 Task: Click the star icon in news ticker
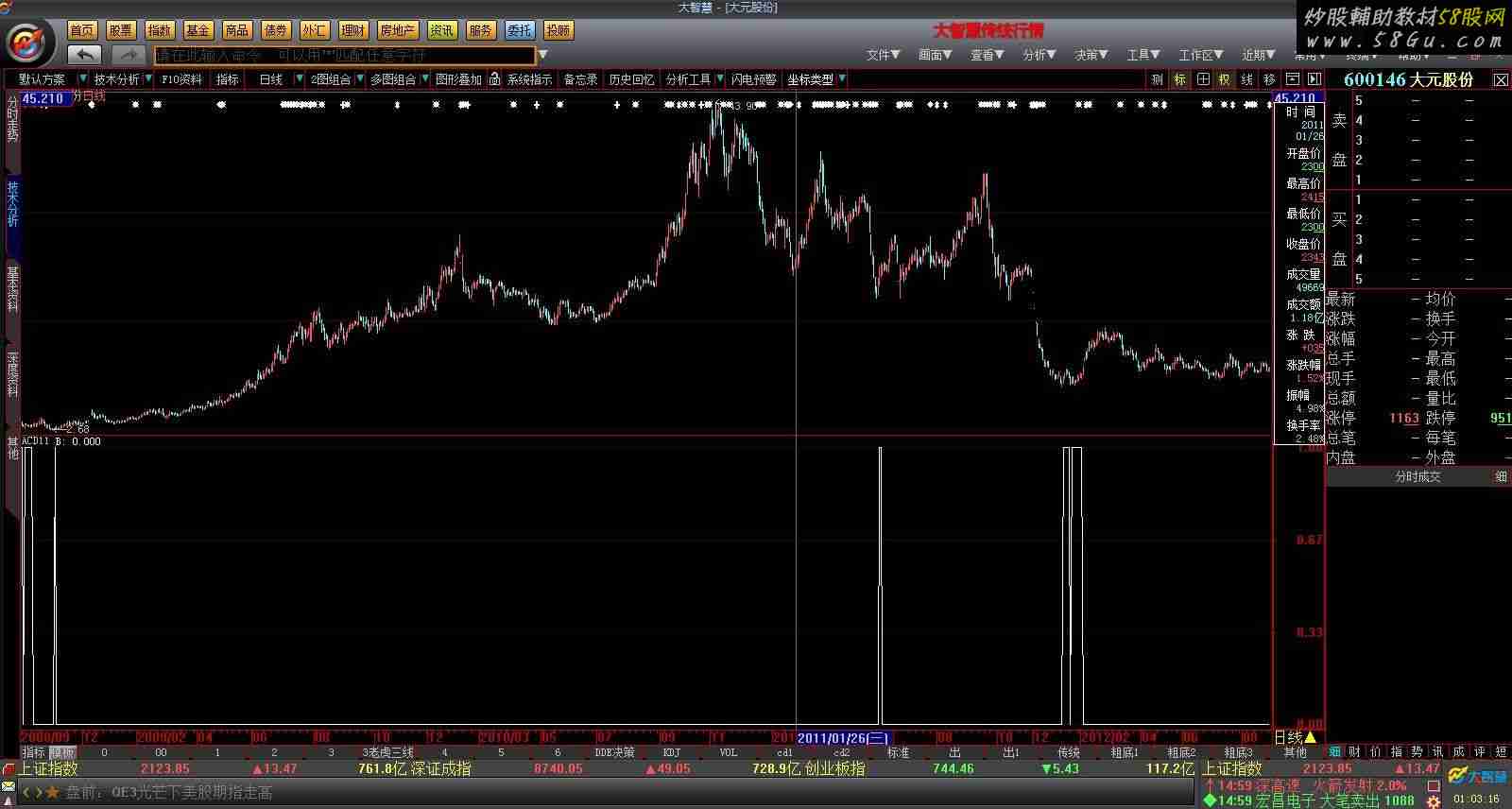[x=52, y=792]
